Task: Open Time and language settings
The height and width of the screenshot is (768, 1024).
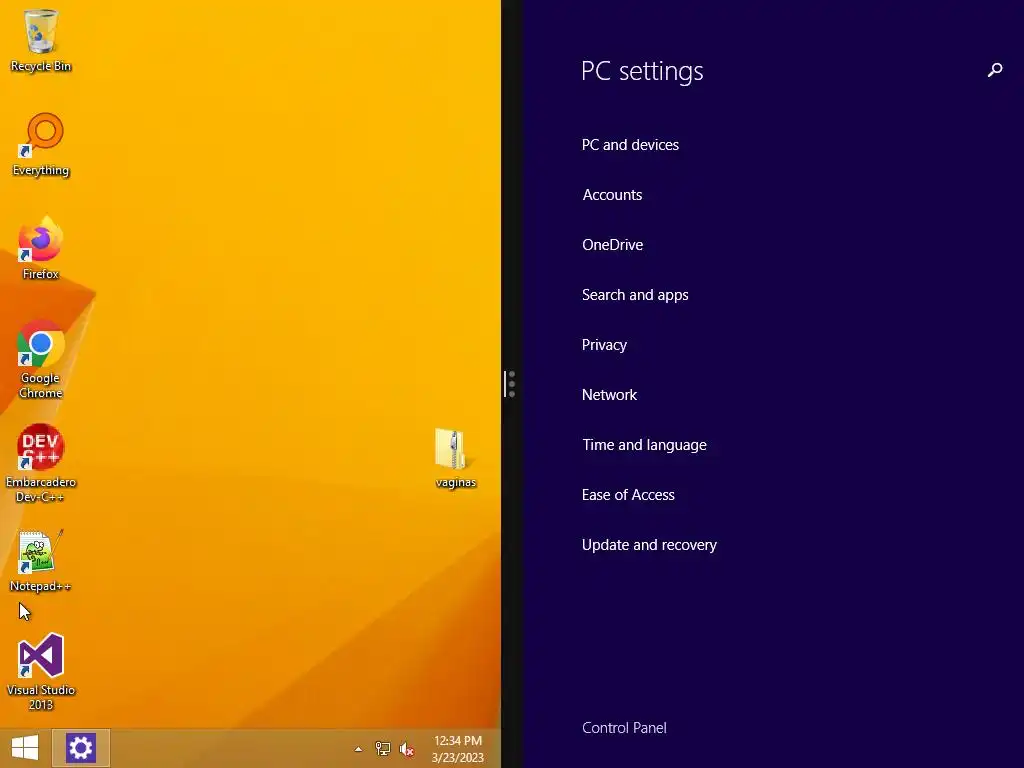Action: [x=644, y=445]
